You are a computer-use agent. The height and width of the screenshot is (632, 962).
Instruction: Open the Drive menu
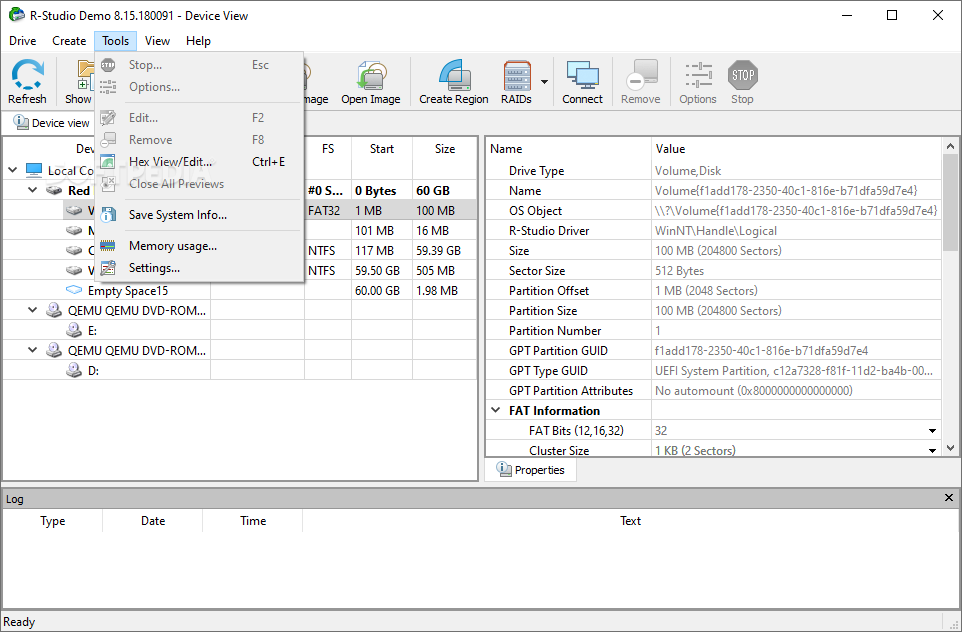23,40
